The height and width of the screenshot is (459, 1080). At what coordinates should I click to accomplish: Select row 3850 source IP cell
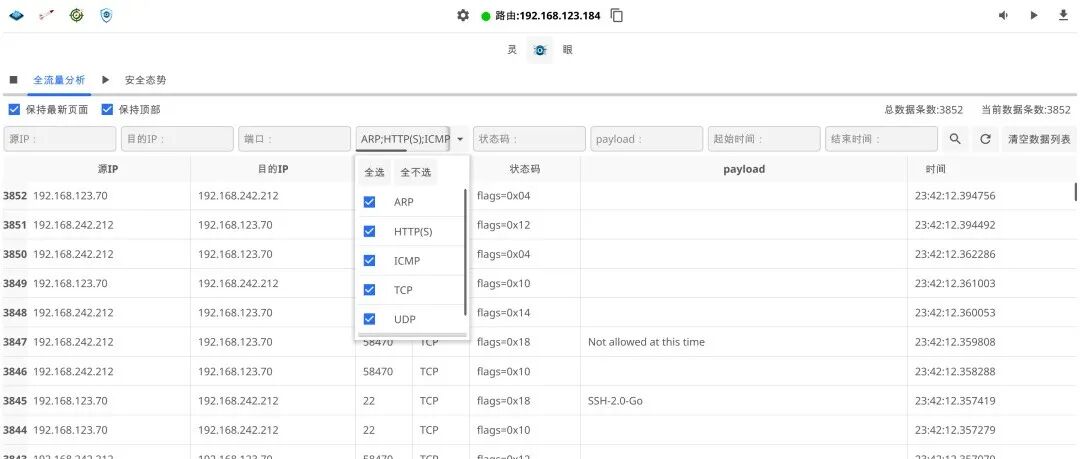[x=74, y=254]
